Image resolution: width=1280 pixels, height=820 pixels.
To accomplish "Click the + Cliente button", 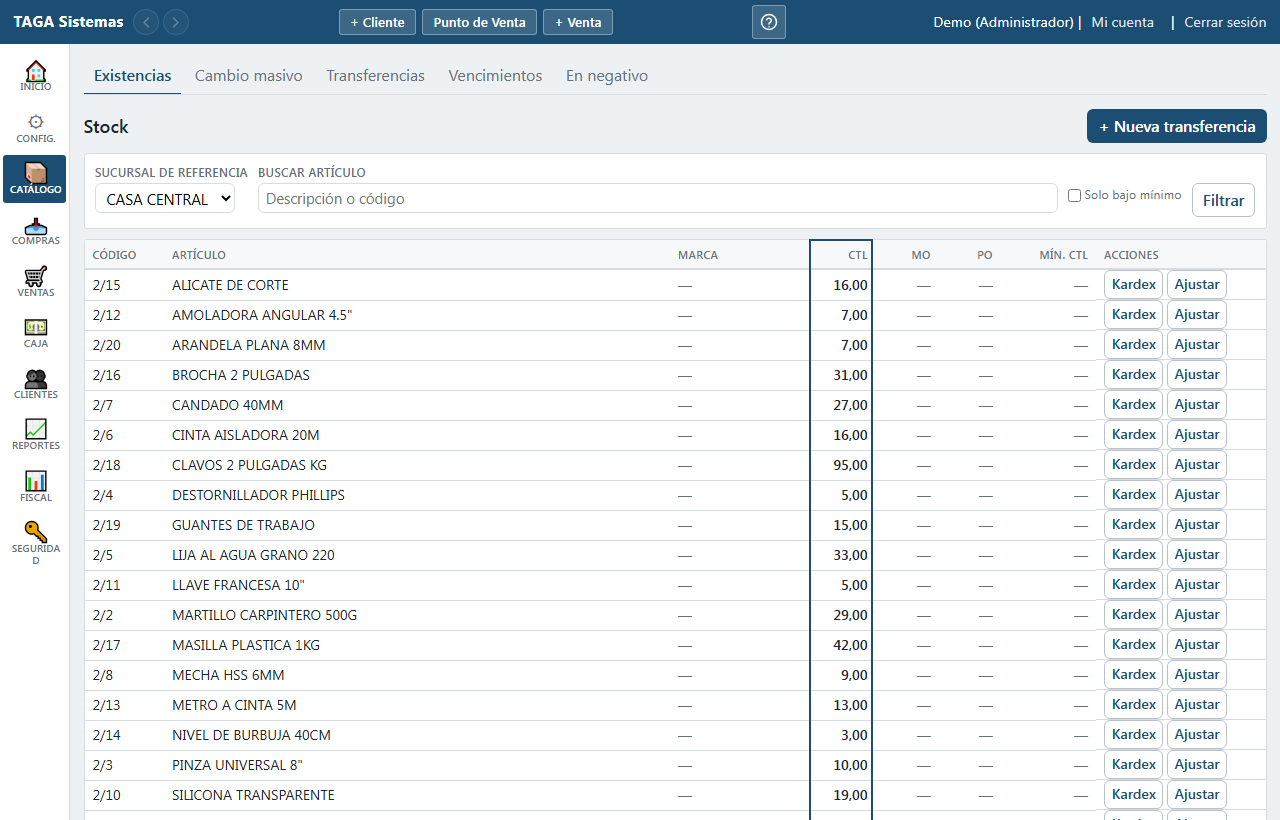I will [378, 22].
